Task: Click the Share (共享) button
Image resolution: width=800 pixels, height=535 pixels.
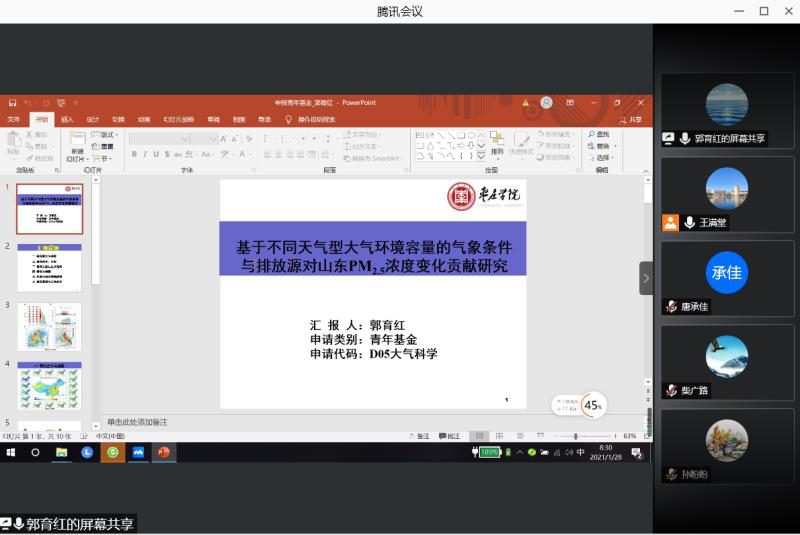Action: tap(630, 119)
